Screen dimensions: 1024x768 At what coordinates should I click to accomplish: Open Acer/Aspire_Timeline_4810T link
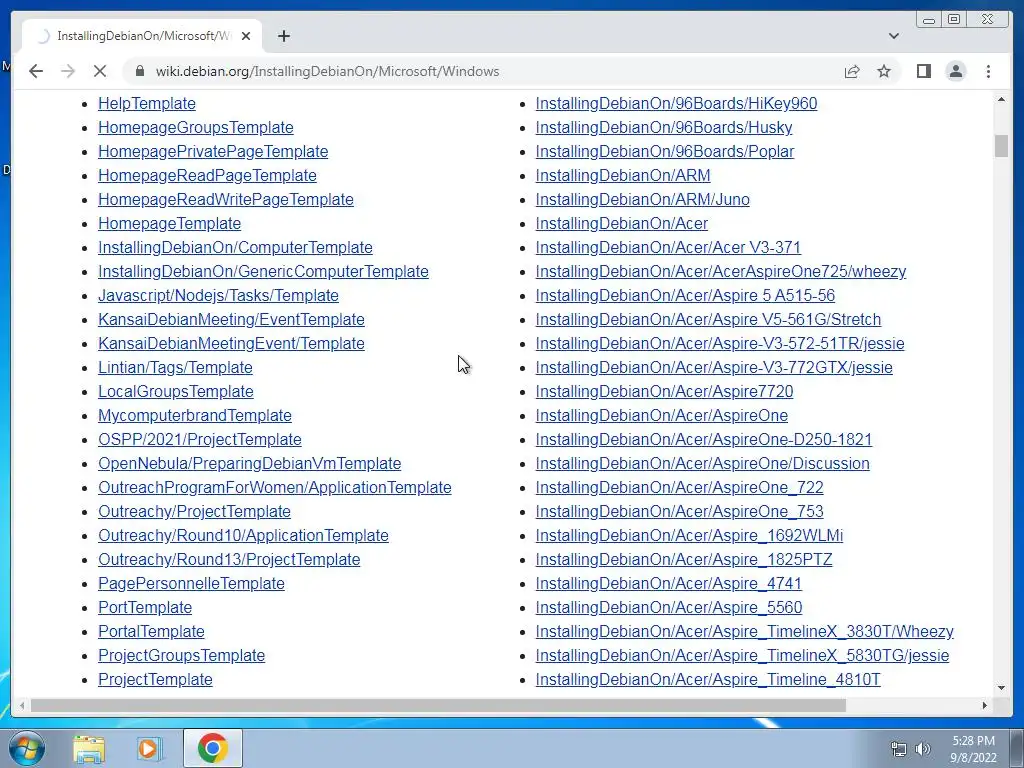[708, 679]
